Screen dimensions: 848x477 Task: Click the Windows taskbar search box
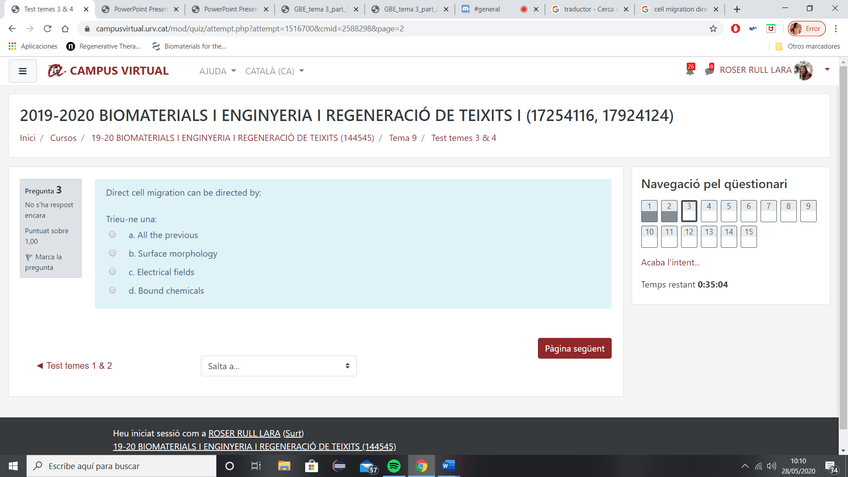(121, 466)
